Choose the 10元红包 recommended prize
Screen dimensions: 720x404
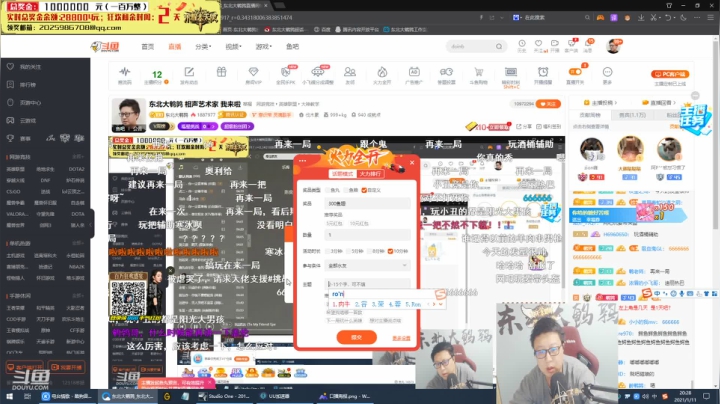pyautogui.click(x=359, y=224)
